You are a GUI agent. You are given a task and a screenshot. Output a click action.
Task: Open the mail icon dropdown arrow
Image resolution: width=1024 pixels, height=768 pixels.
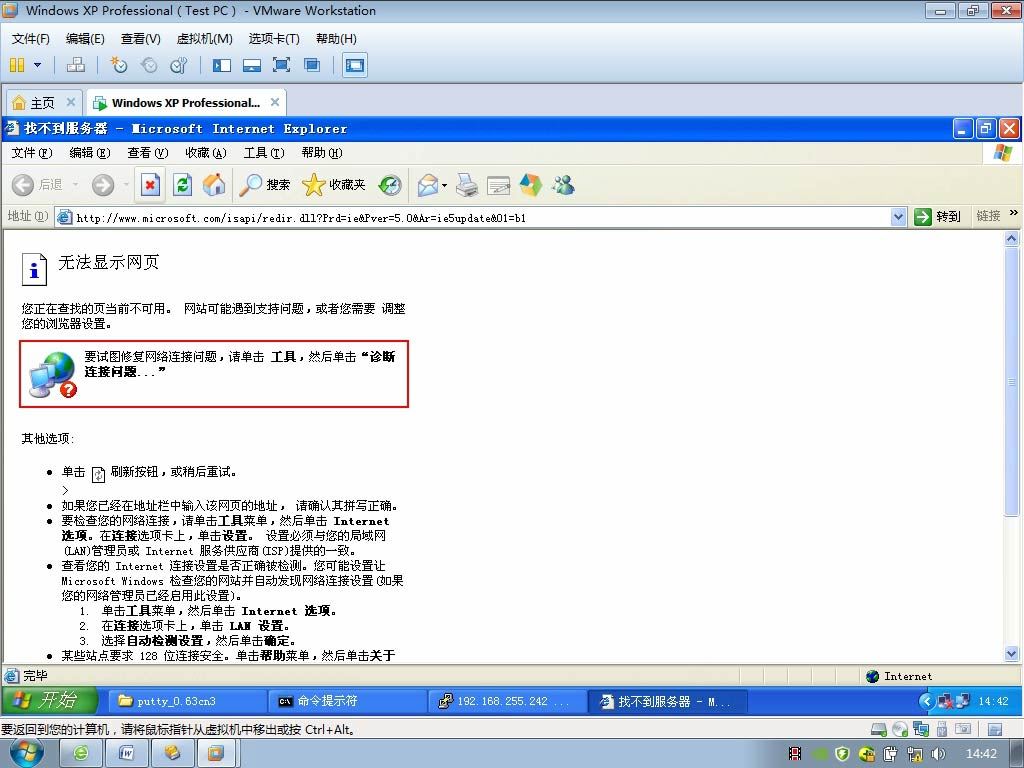click(x=445, y=185)
